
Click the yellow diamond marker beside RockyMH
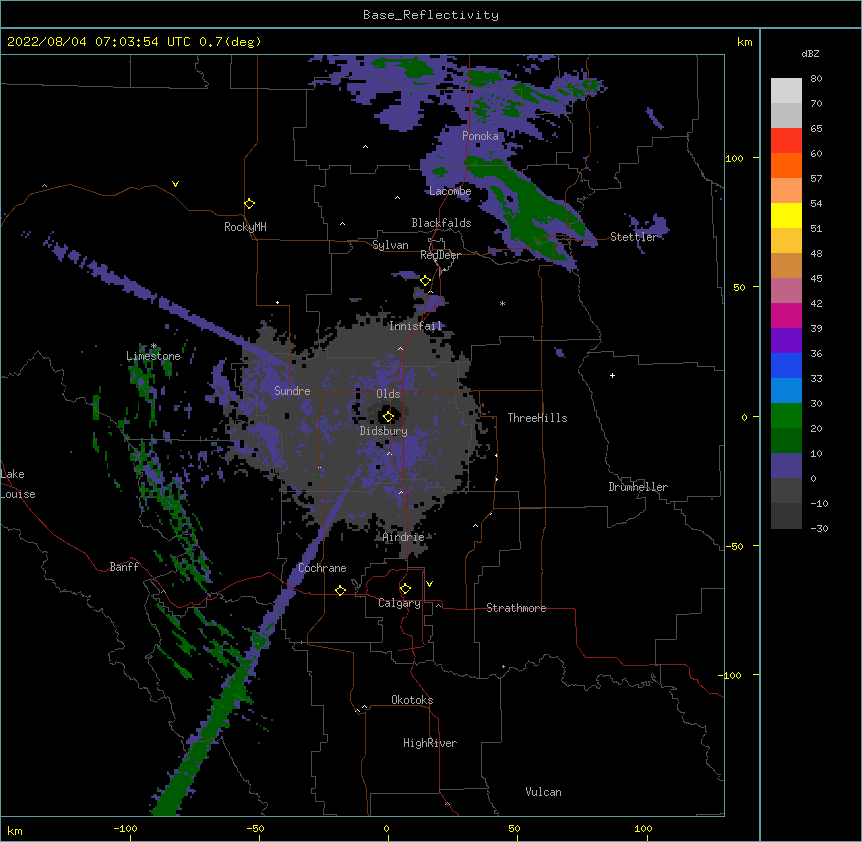[x=250, y=204]
